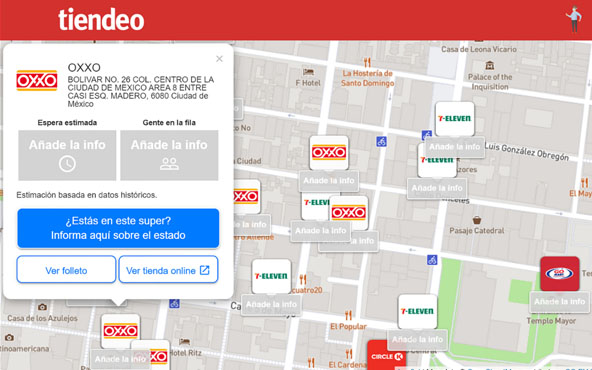592x370 pixels.
Task: Open 'Ver tienda online' external link
Action: tap(168, 270)
